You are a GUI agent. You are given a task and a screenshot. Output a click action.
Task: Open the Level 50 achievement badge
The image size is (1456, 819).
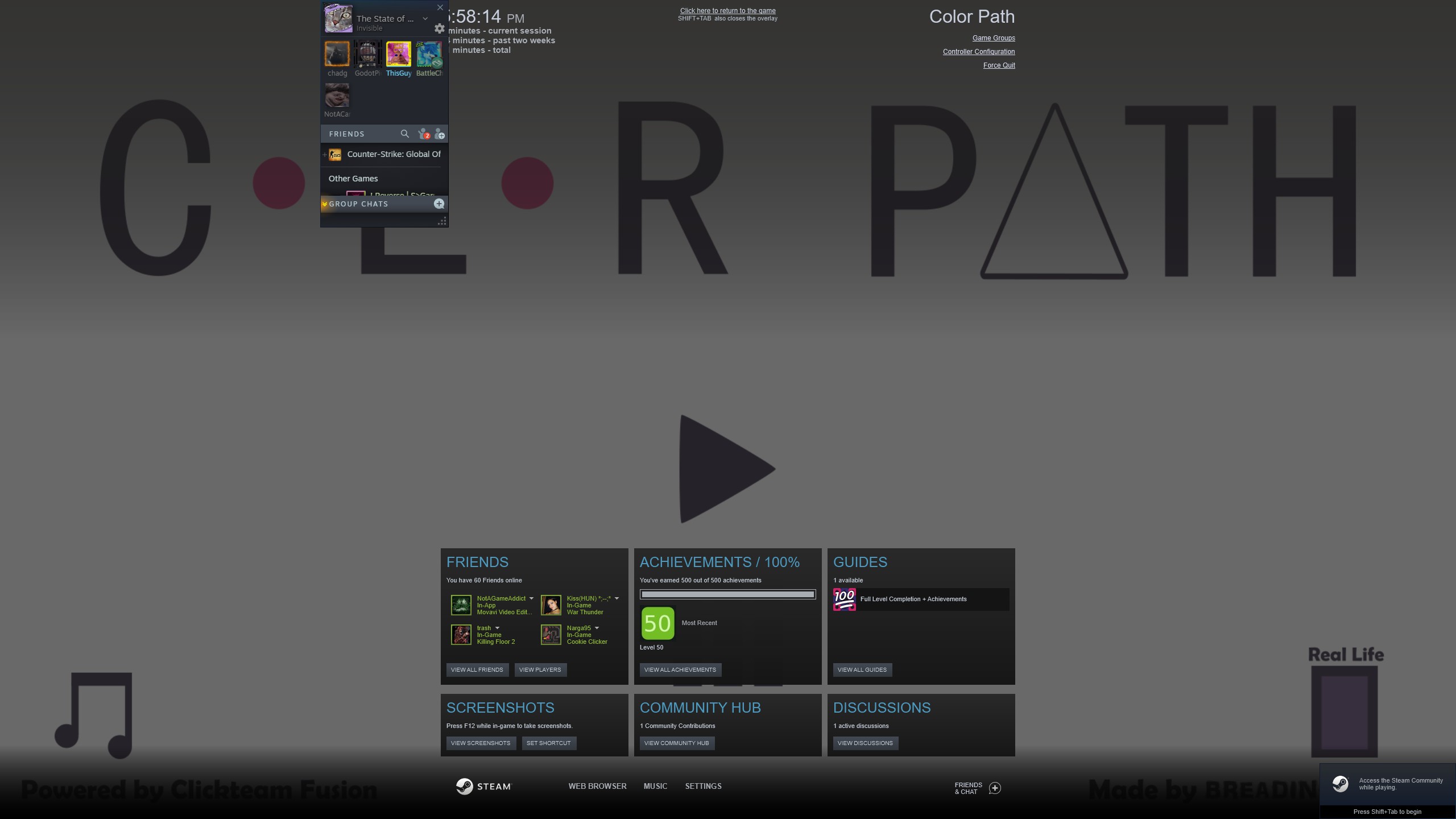point(657,623)
